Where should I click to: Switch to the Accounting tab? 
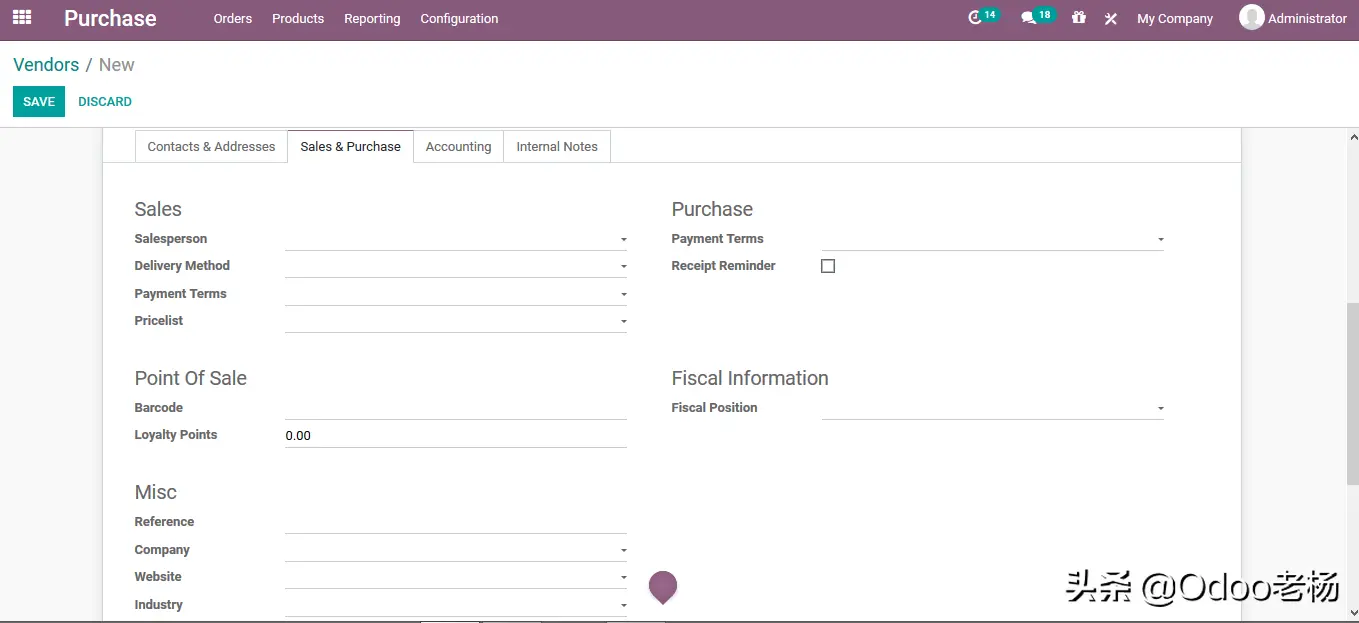[458, 146]
